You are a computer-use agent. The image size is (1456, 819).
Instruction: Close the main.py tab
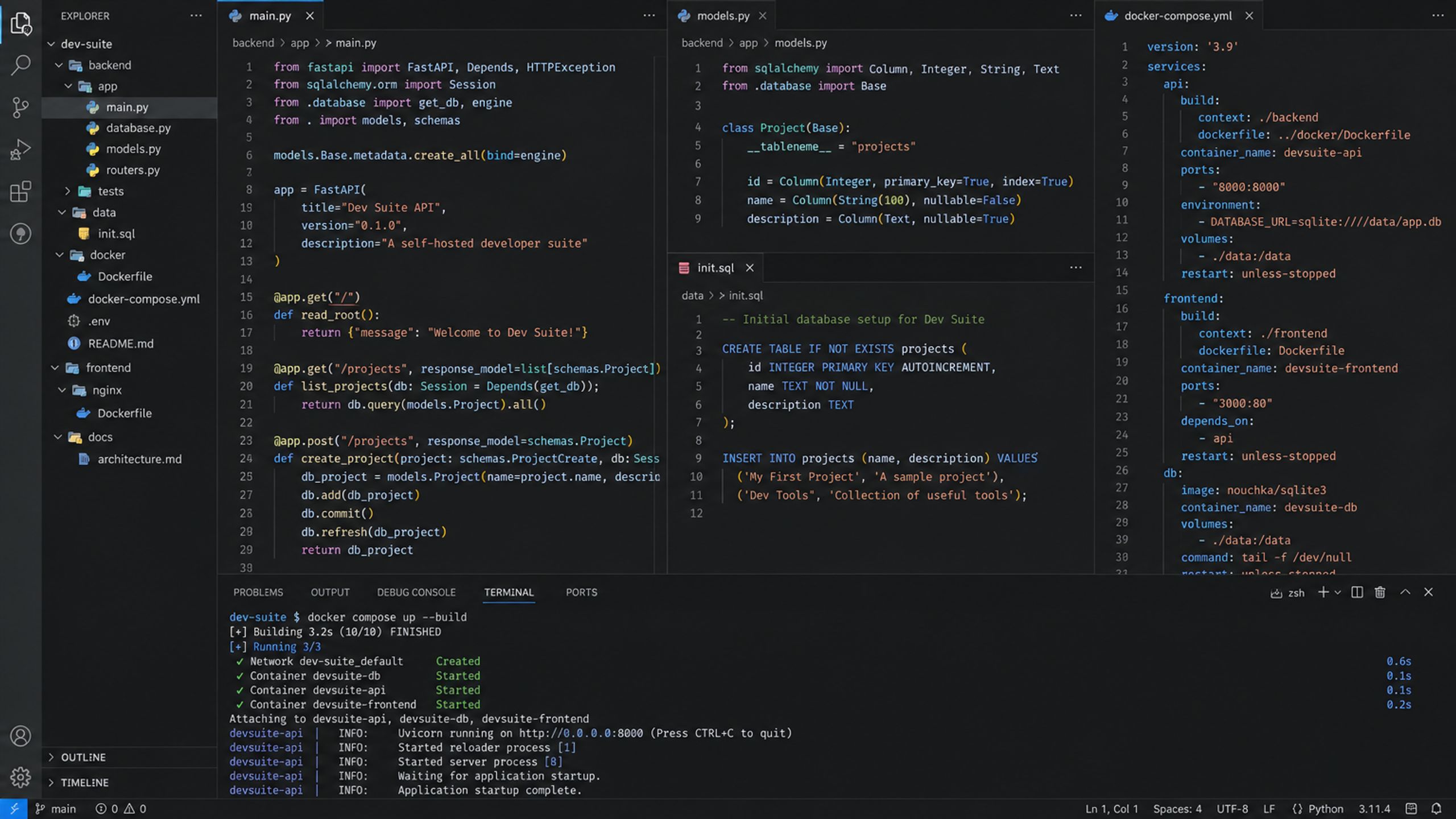coord(310,16)
